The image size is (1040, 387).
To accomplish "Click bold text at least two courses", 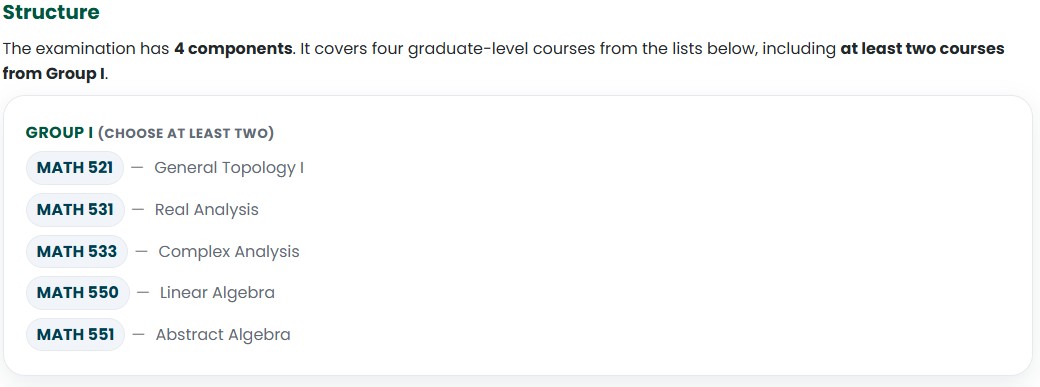I will (922, 49).
